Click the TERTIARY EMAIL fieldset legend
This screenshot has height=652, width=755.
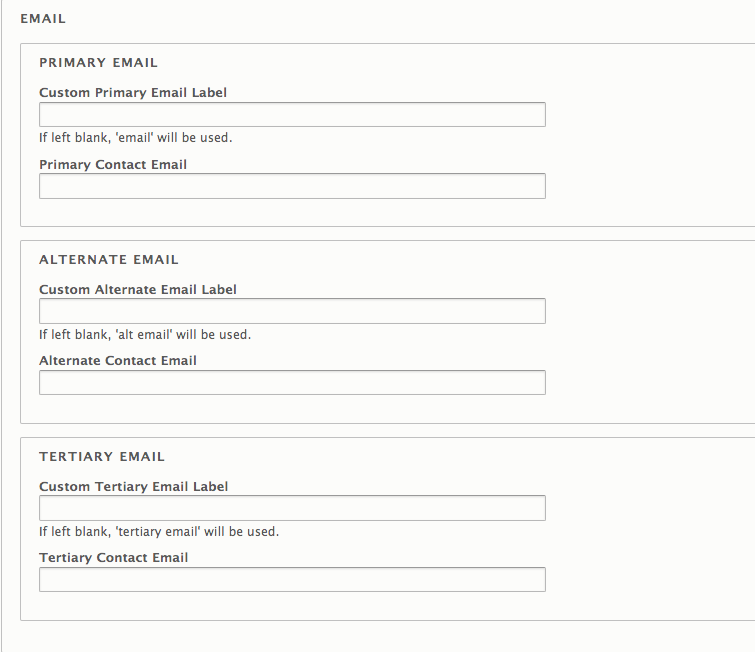click(x=102, y=456)
